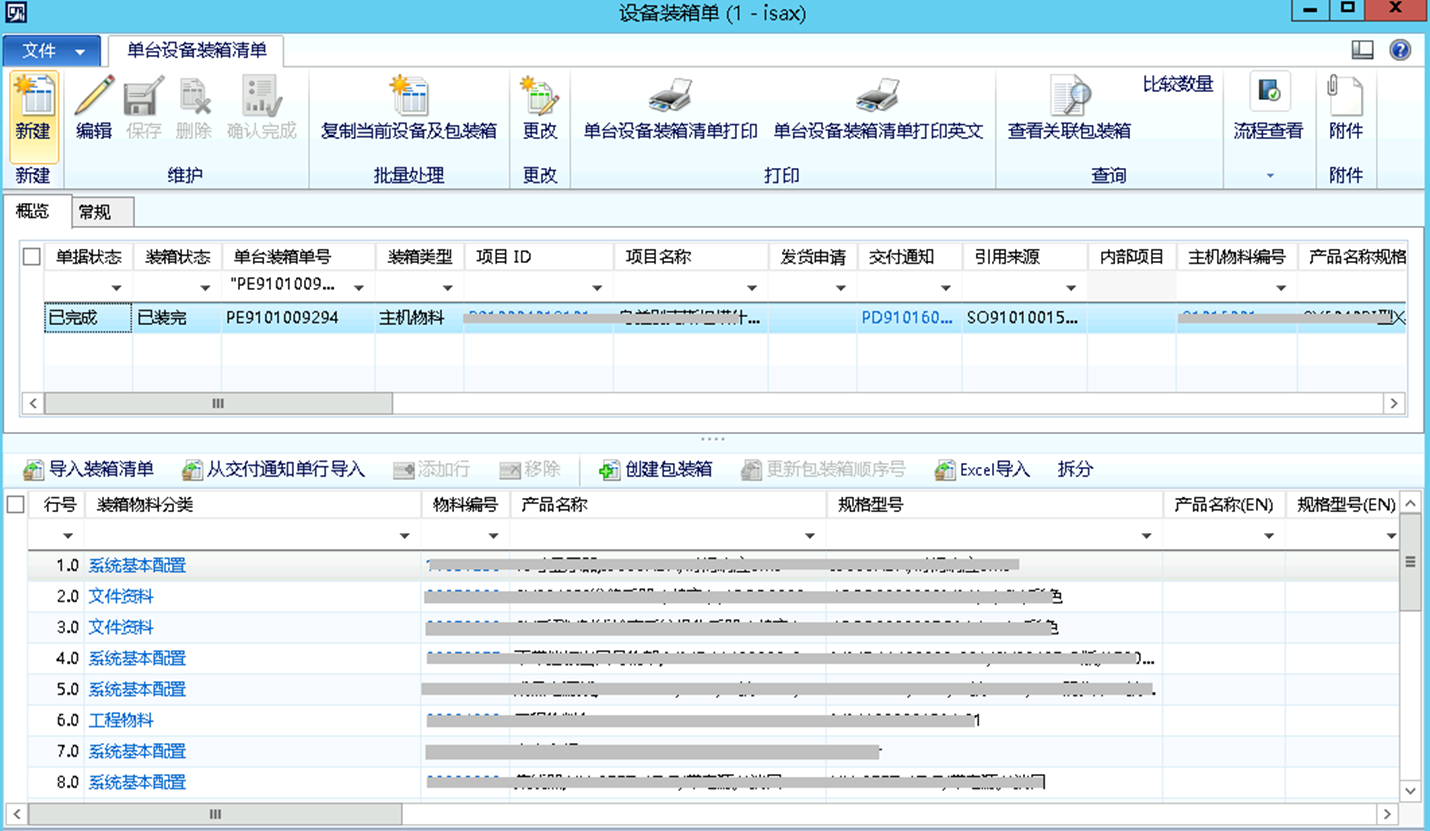Open link 文件资料 in row 3.0

coord(121,628)
